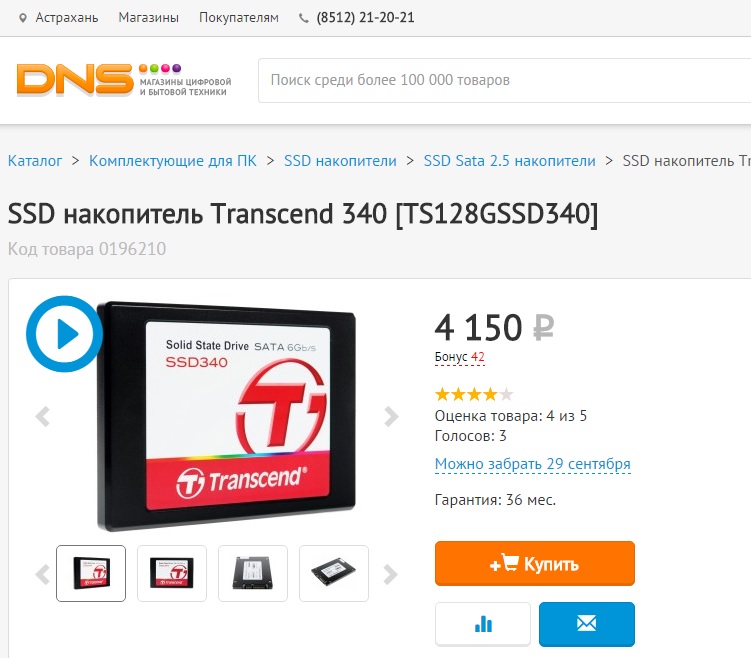Image resolution: width=751 pixels, height=658 pixels.
Task: Show previous product image with left arrow
Action: 43,416
